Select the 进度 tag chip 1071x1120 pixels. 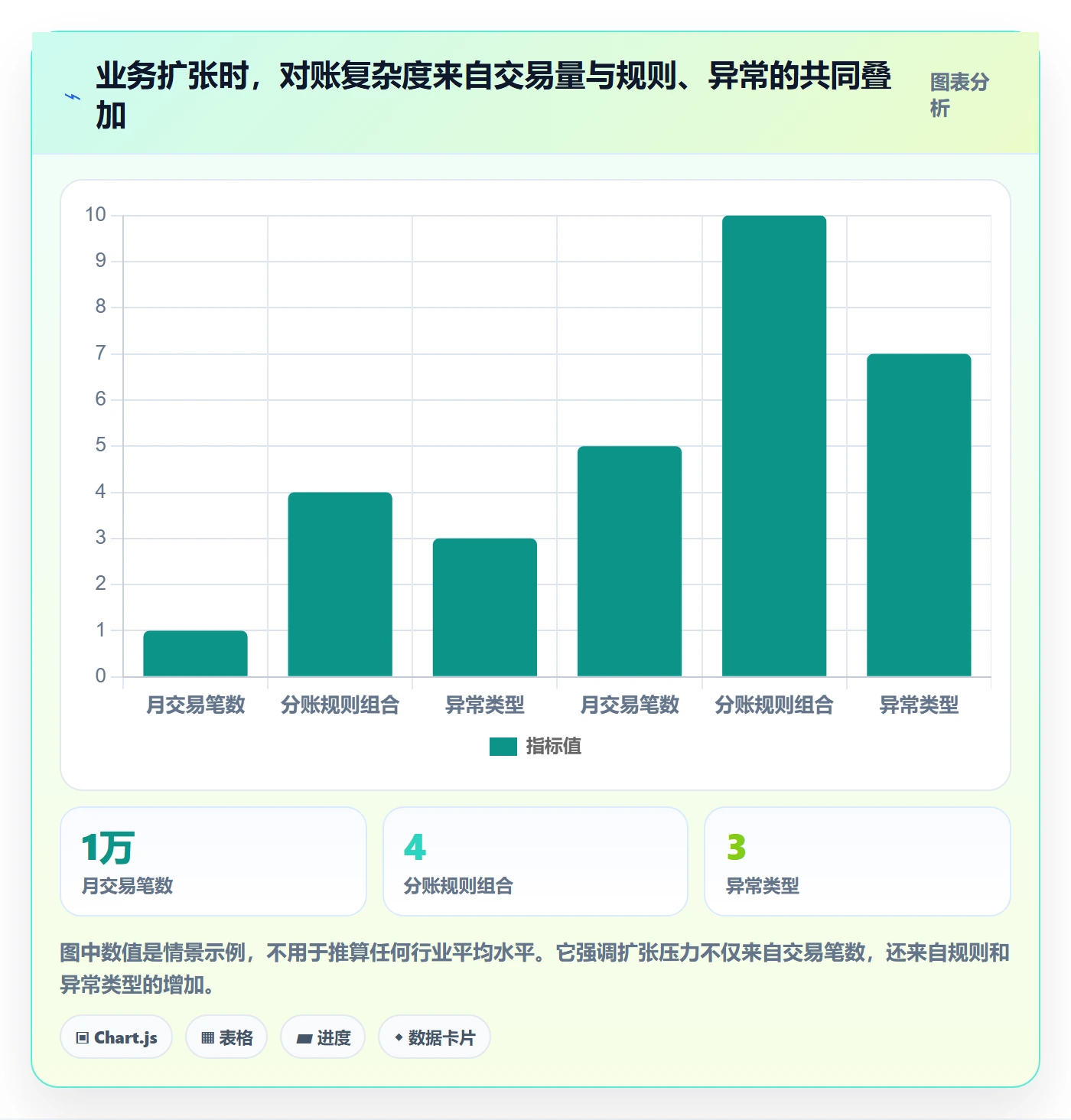coord(323,1037)
